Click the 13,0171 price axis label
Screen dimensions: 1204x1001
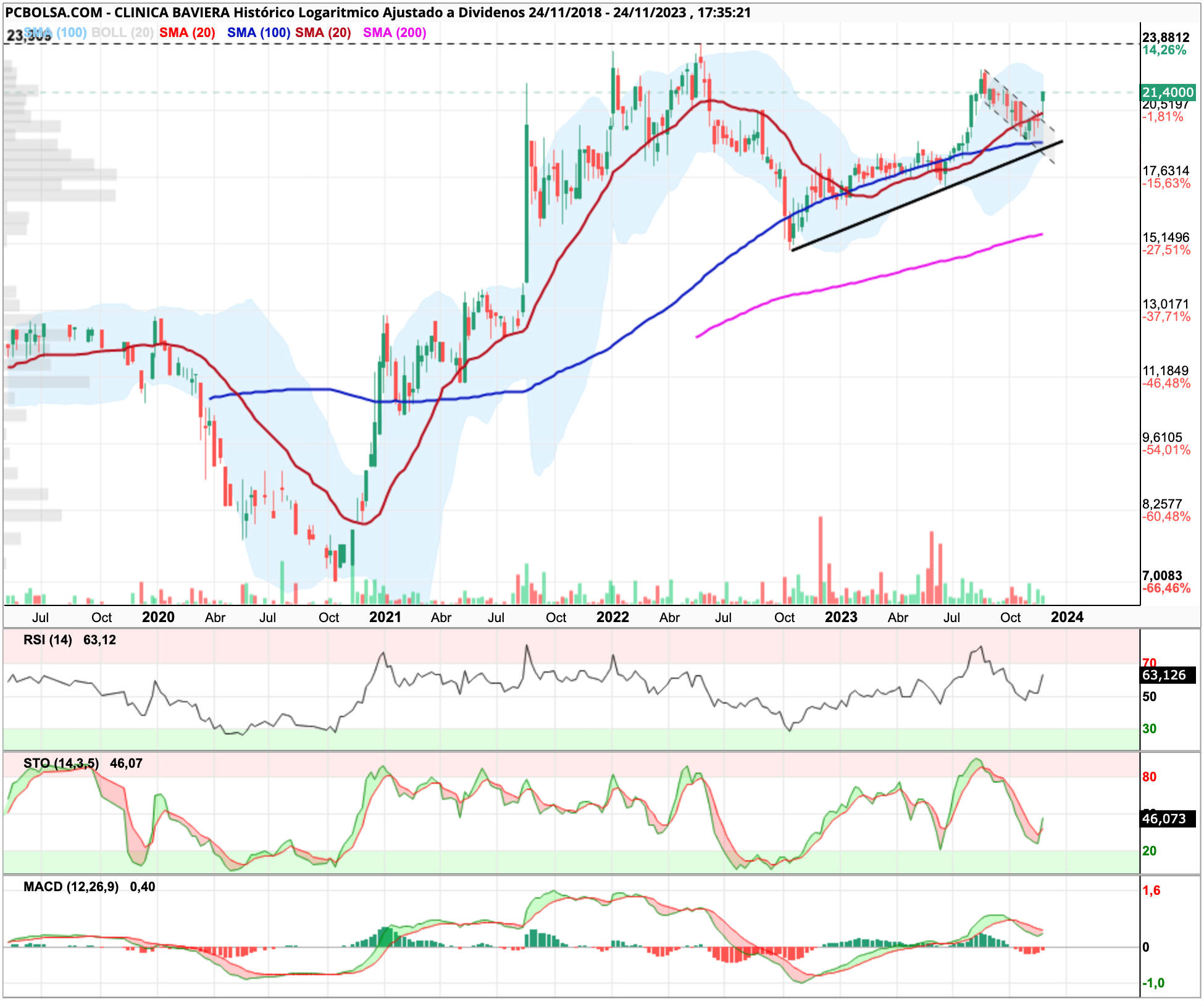[x=1166, y=304]
